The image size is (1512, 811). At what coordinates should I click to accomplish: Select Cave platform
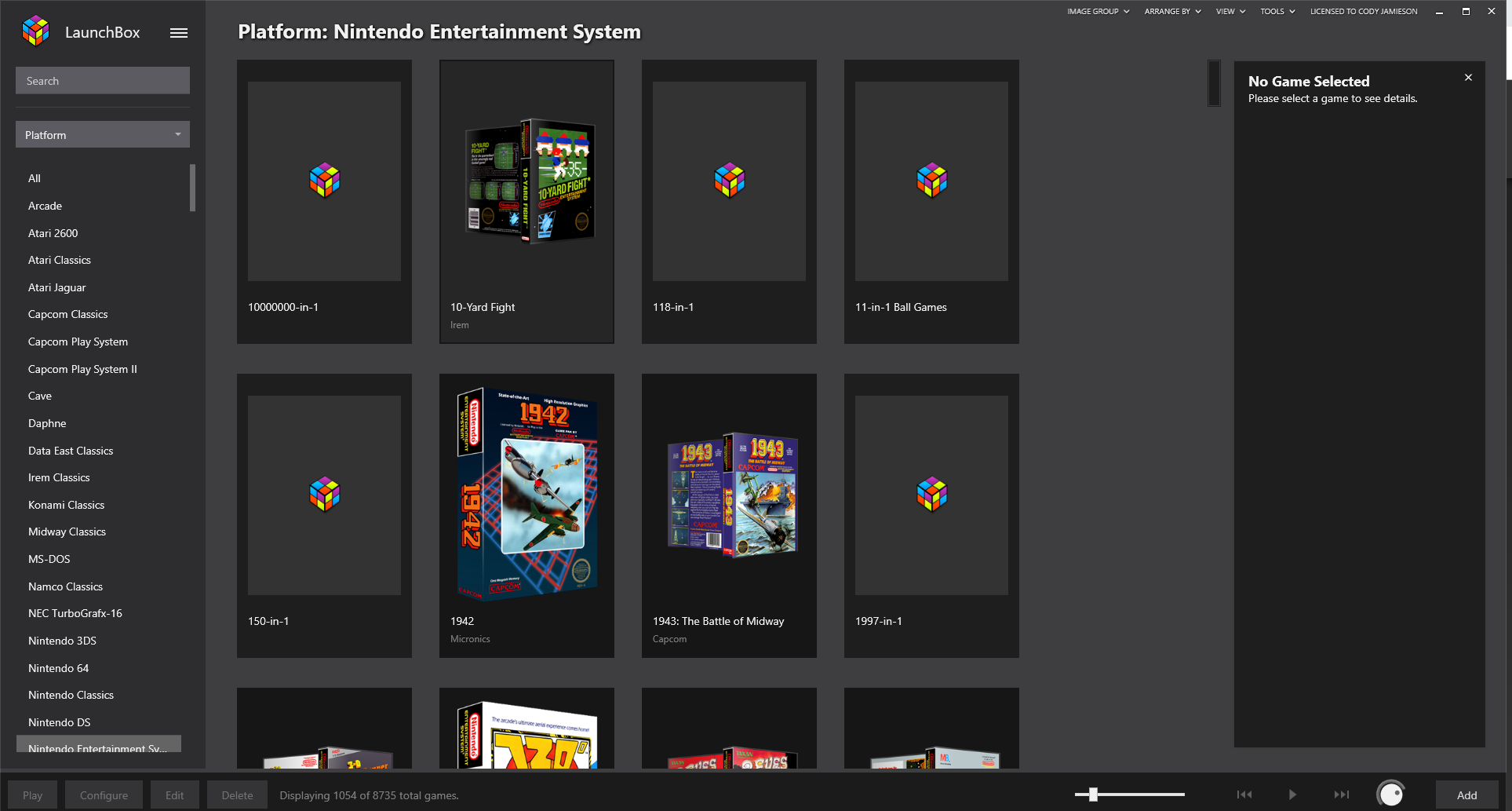pyautogui.click(x=40, y=396)
